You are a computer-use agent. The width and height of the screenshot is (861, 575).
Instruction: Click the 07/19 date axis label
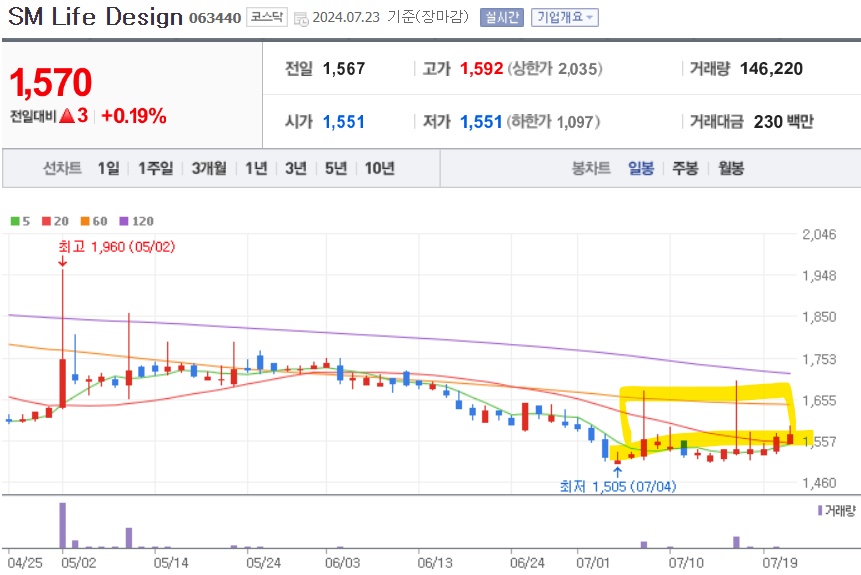pos(780,563)
